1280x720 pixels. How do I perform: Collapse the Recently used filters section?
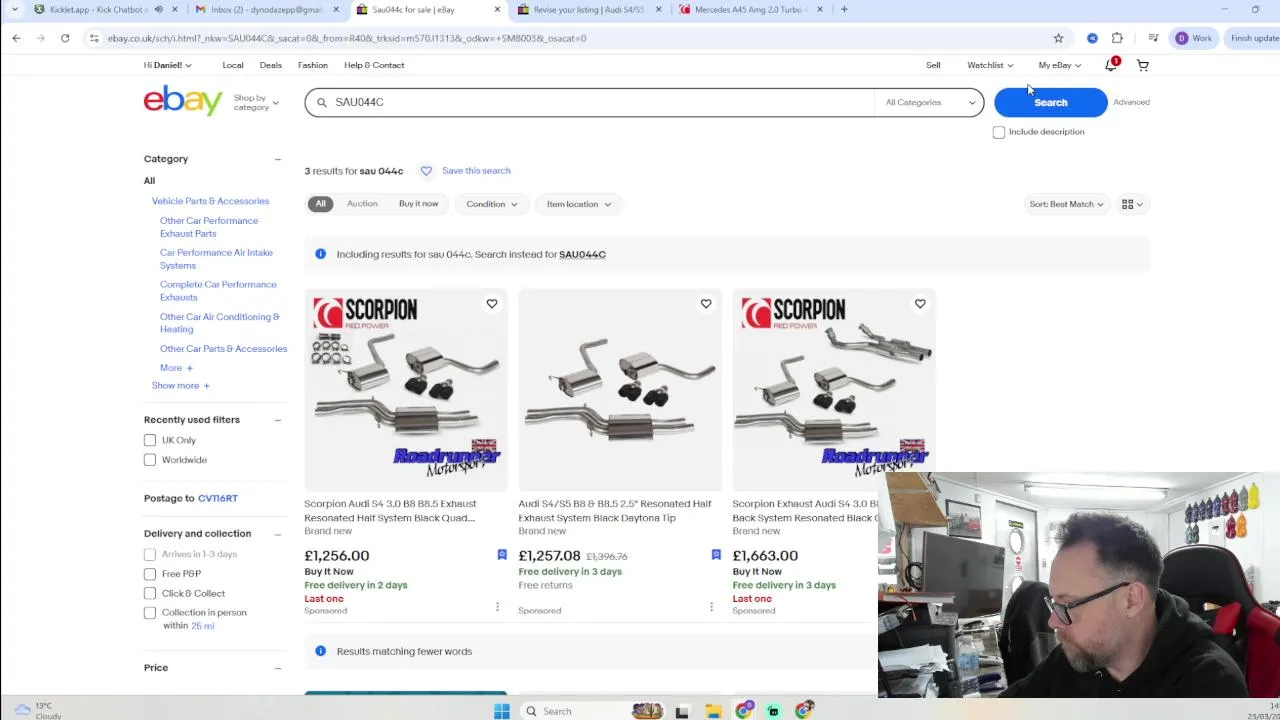(278, 420)
